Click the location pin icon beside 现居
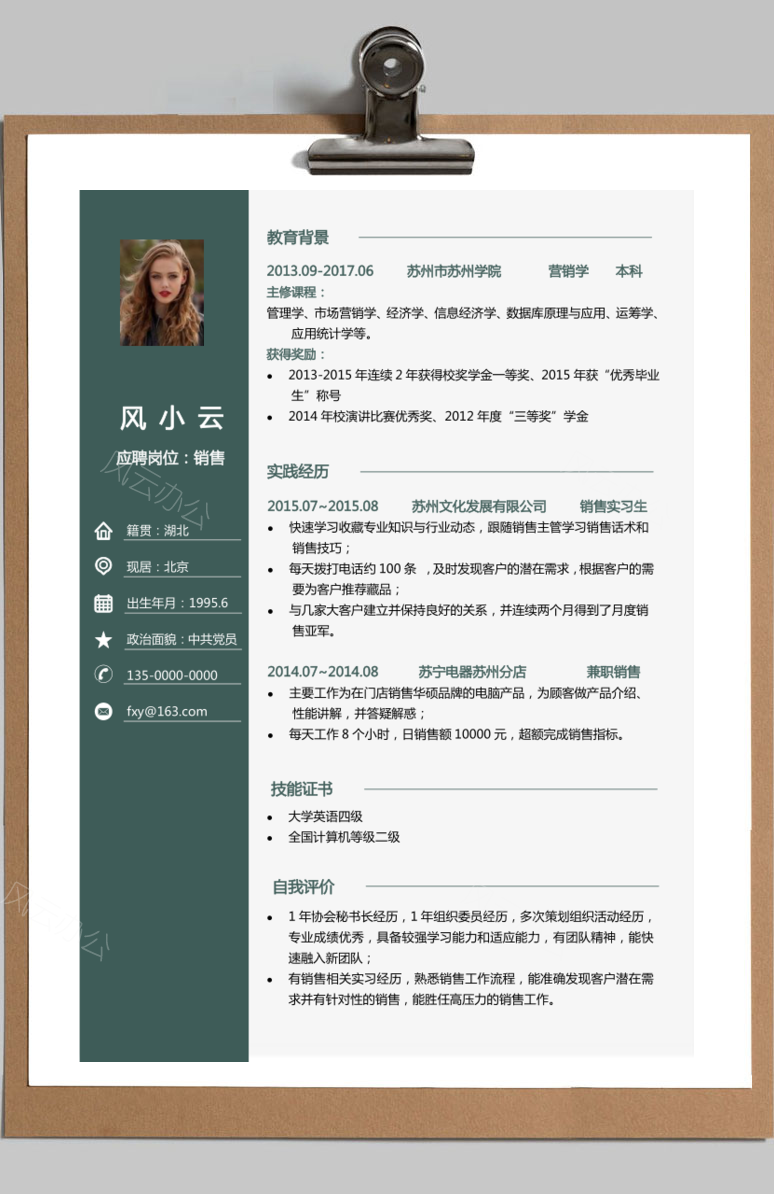774x1194 pixels. coord(104,566)
